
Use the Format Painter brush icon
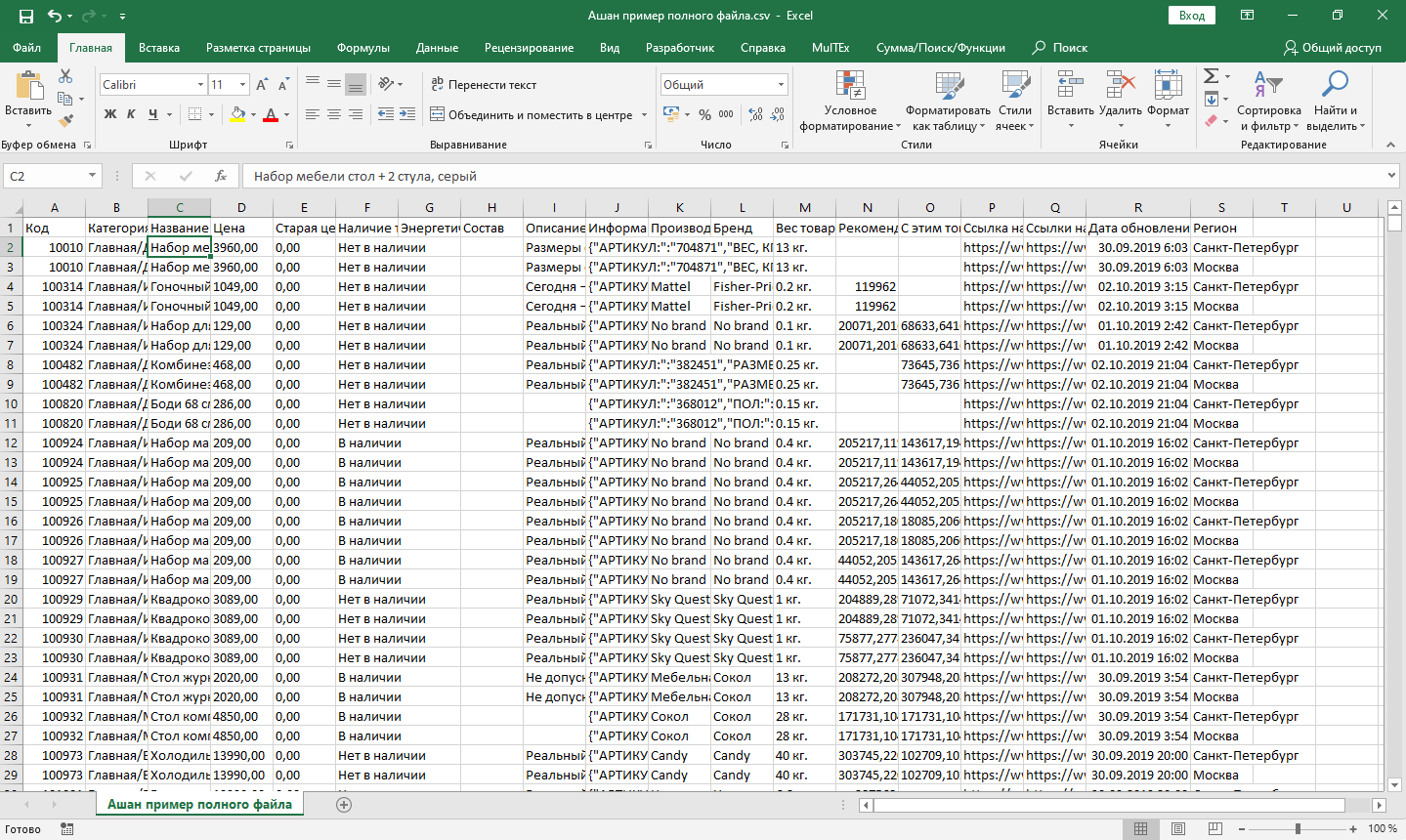click(x=65, y=121)
